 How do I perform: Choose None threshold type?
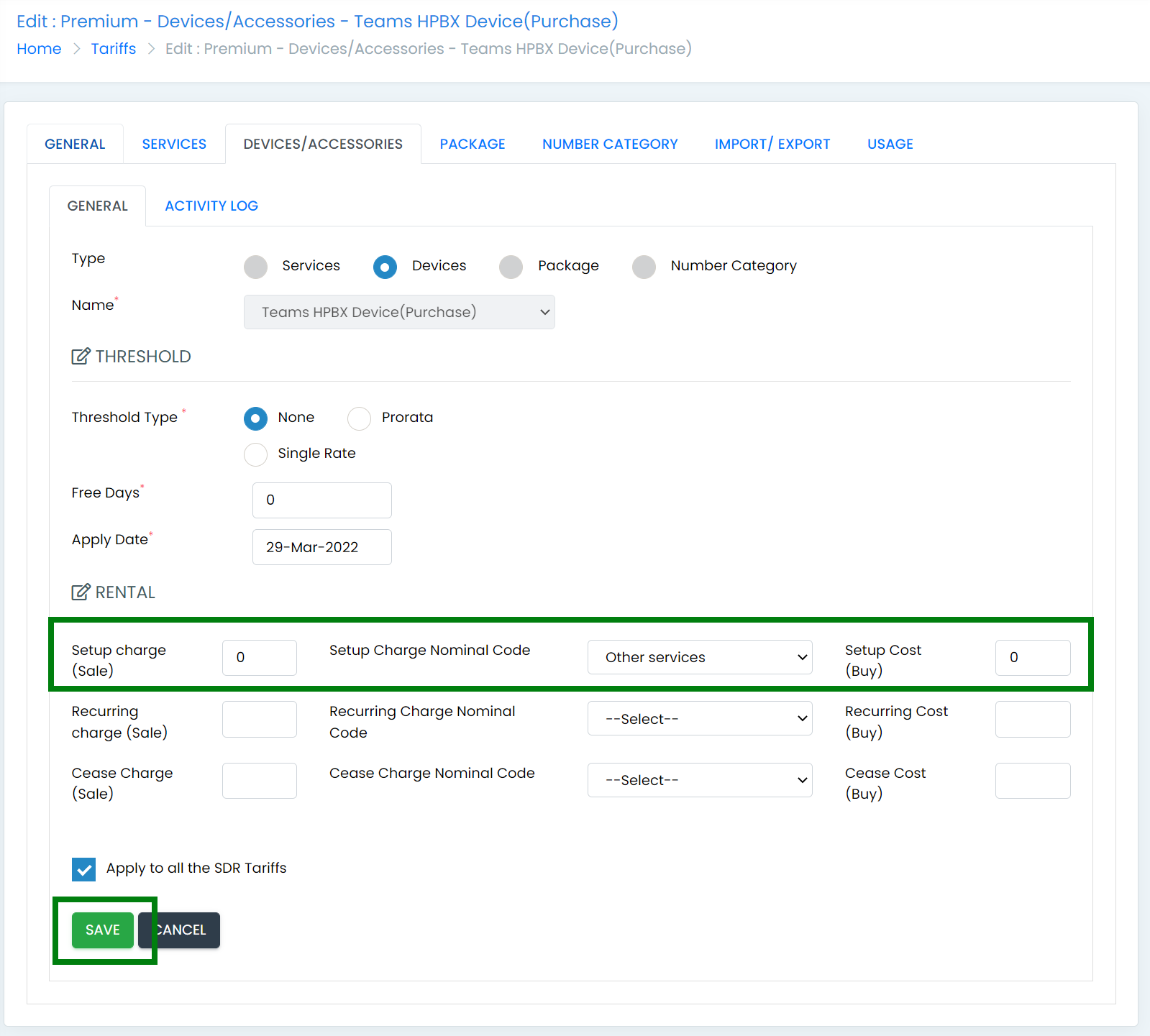pos(255,418)
